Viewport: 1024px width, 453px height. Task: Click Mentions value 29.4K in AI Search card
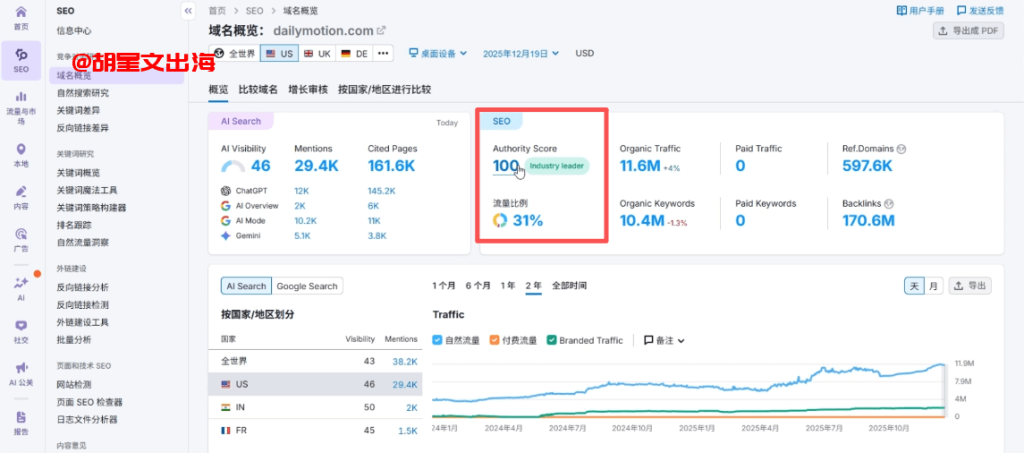tap(317, 166)
